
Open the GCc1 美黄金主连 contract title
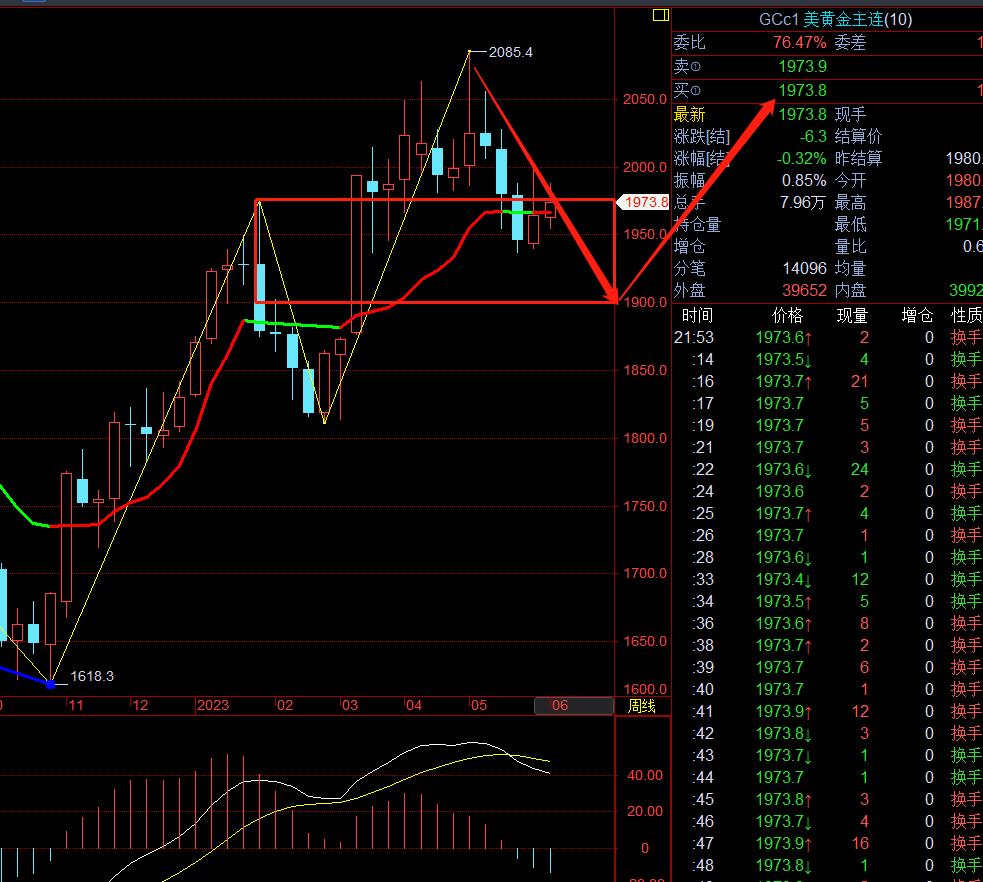point(836,19)
